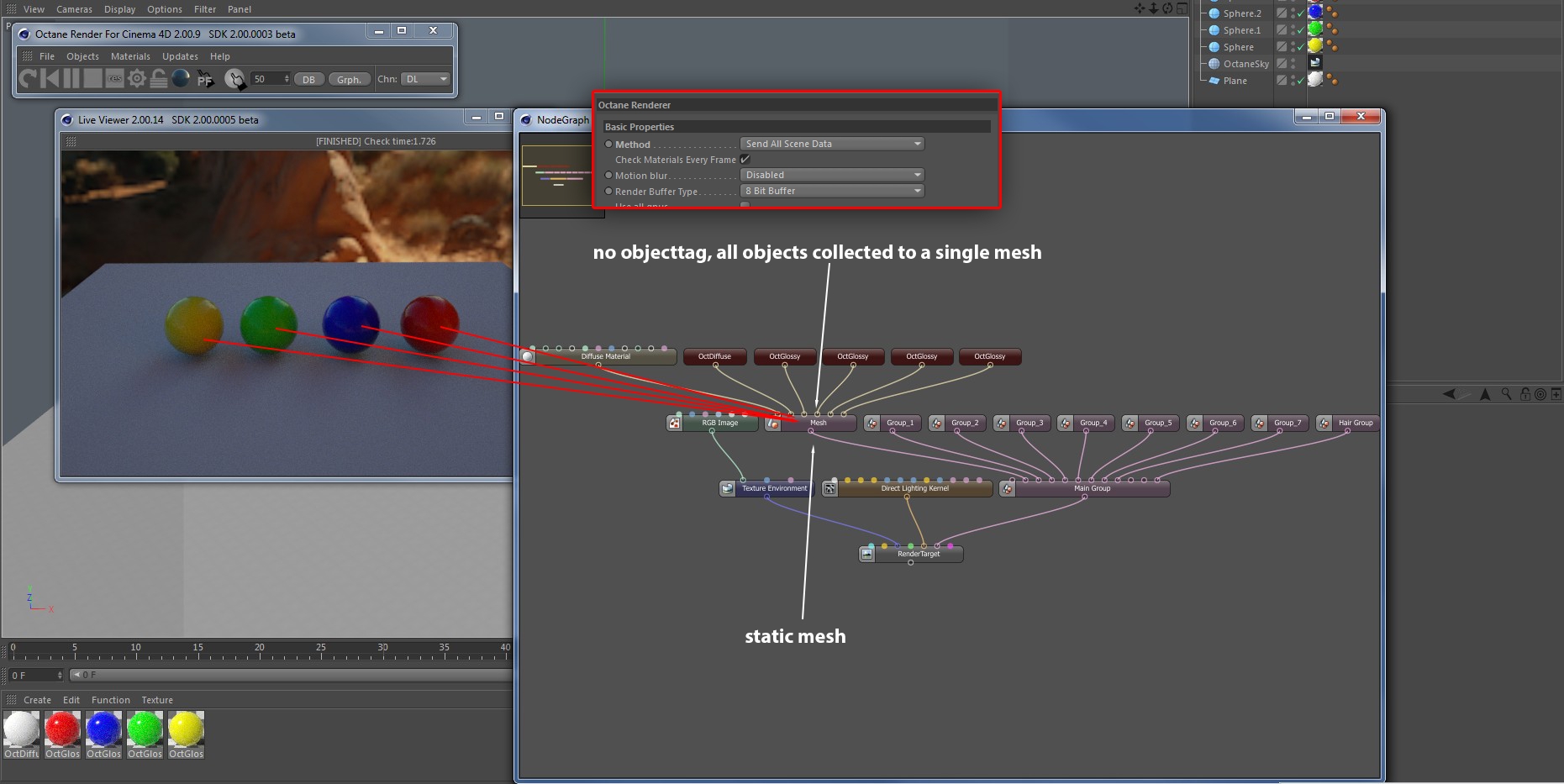Click the Grph. node graph button
1564x784 pixels.
click(x=349, y=79)
